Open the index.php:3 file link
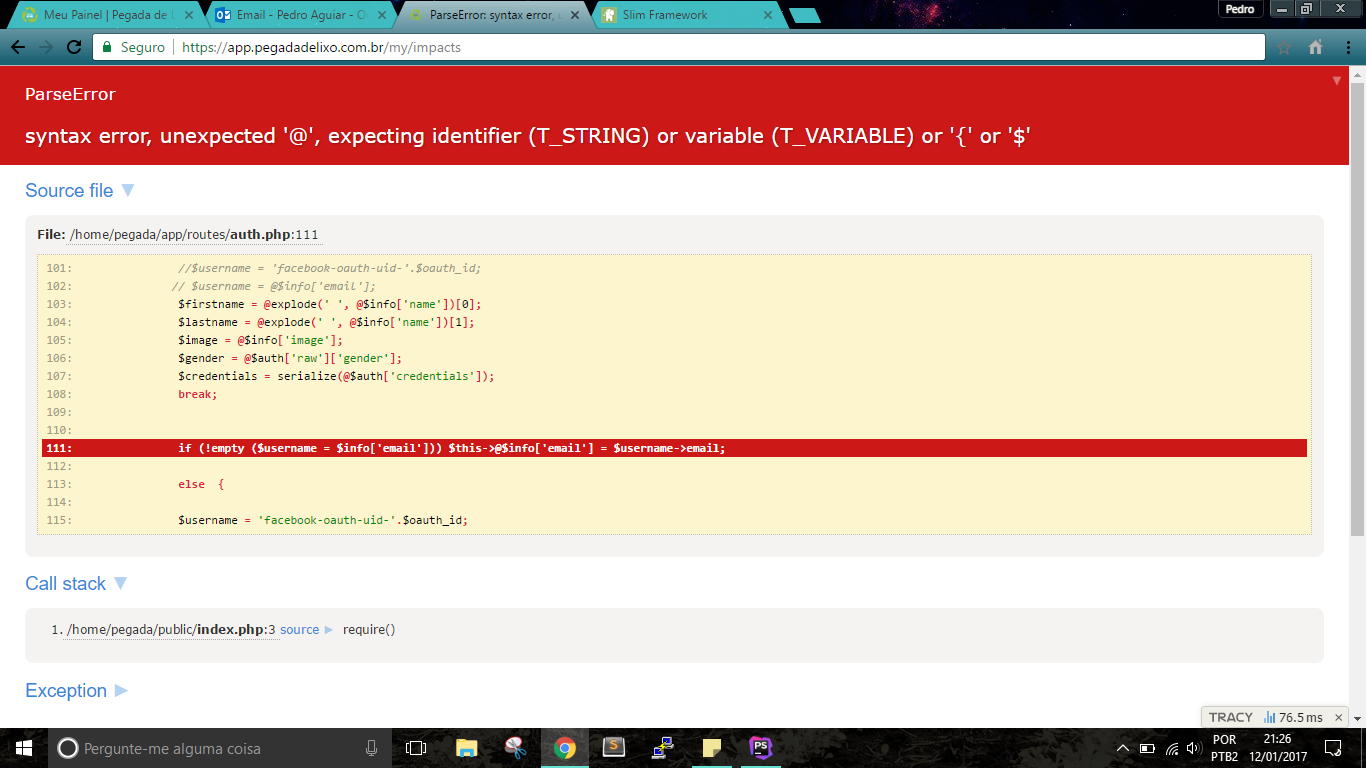This screenshot has width=1366, height=768. (171, 629)
